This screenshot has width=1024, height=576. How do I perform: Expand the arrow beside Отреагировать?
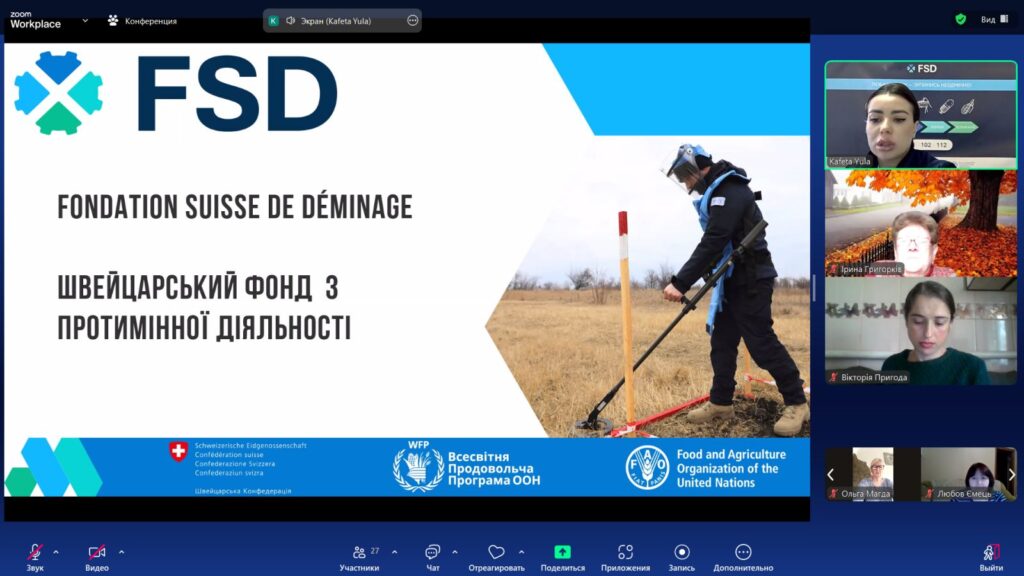[521, 551]
